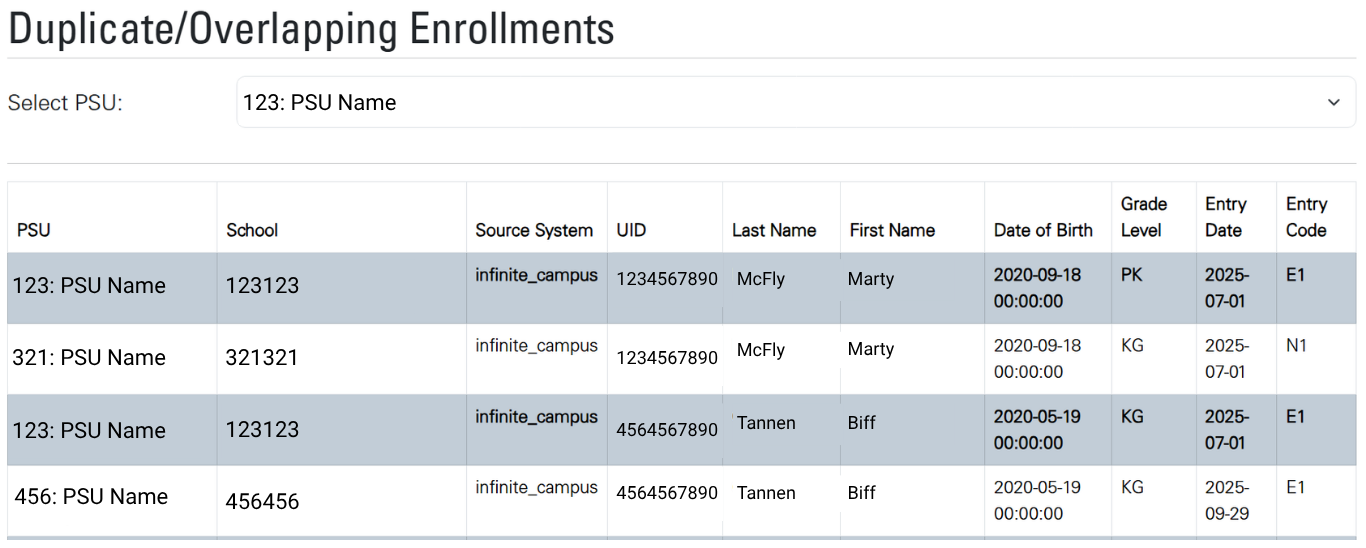Click school number 321321 cell
The height and width of the screenshot is (548, 1366).
[x=262, y=358]
